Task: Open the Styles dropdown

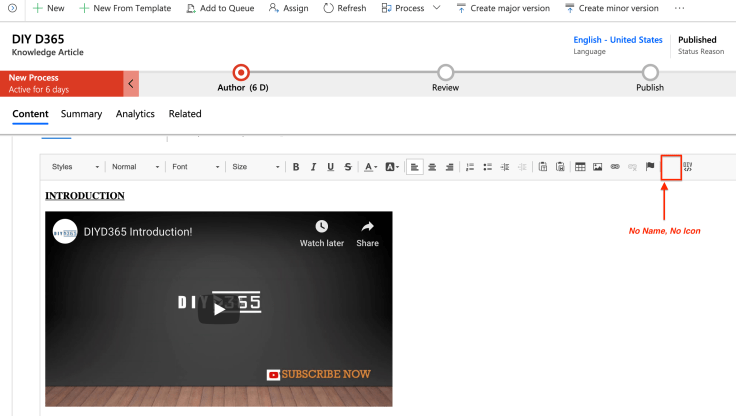Action: tap(75, 167)
